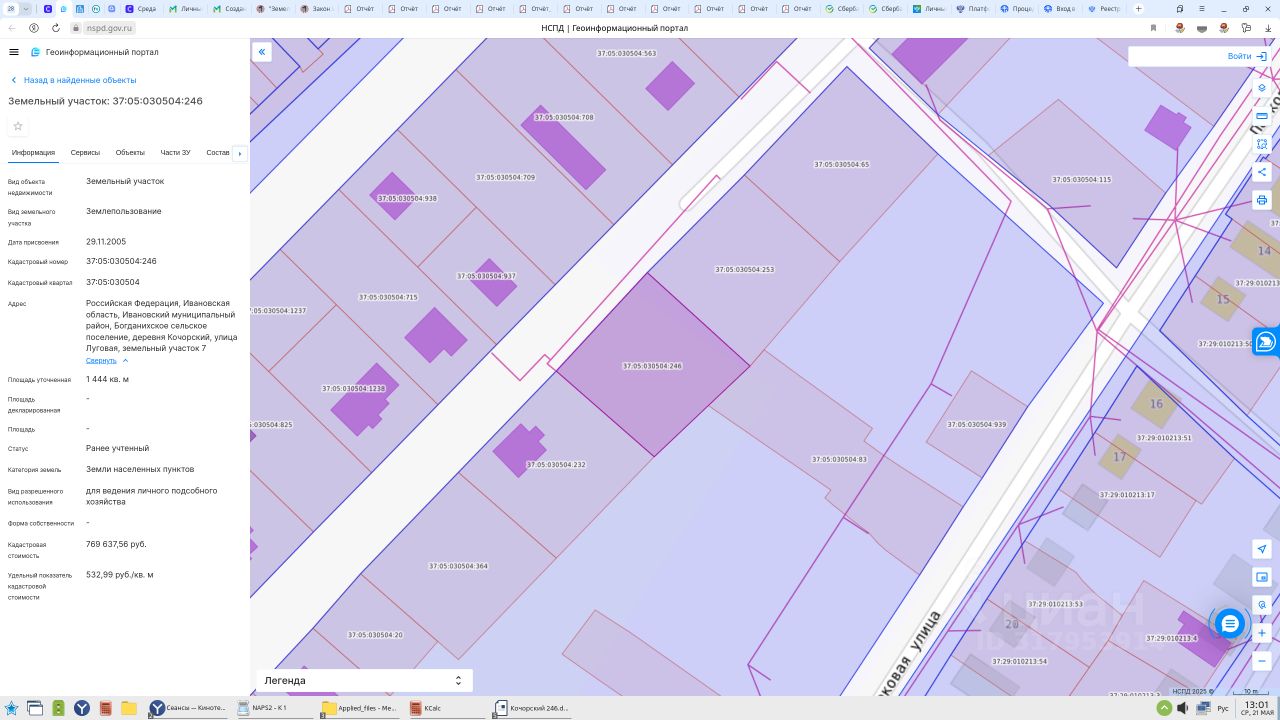Switch to the Сервисы tab

(x=85, y=153)
